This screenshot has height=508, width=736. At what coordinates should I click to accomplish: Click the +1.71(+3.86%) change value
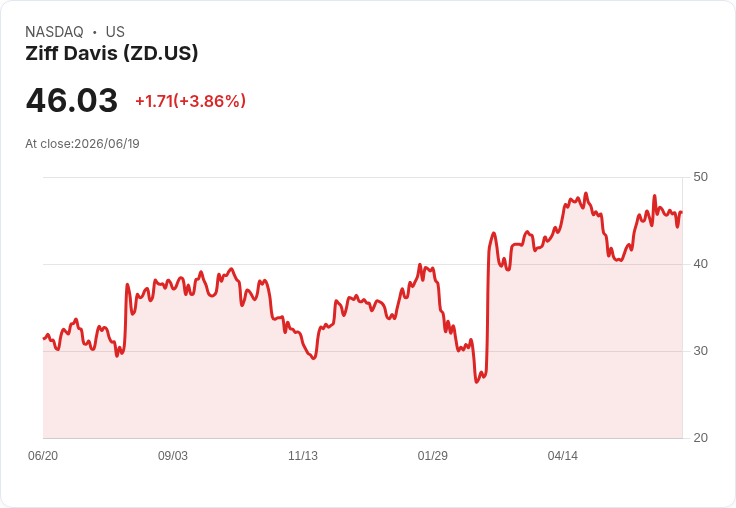pos(191,101)
